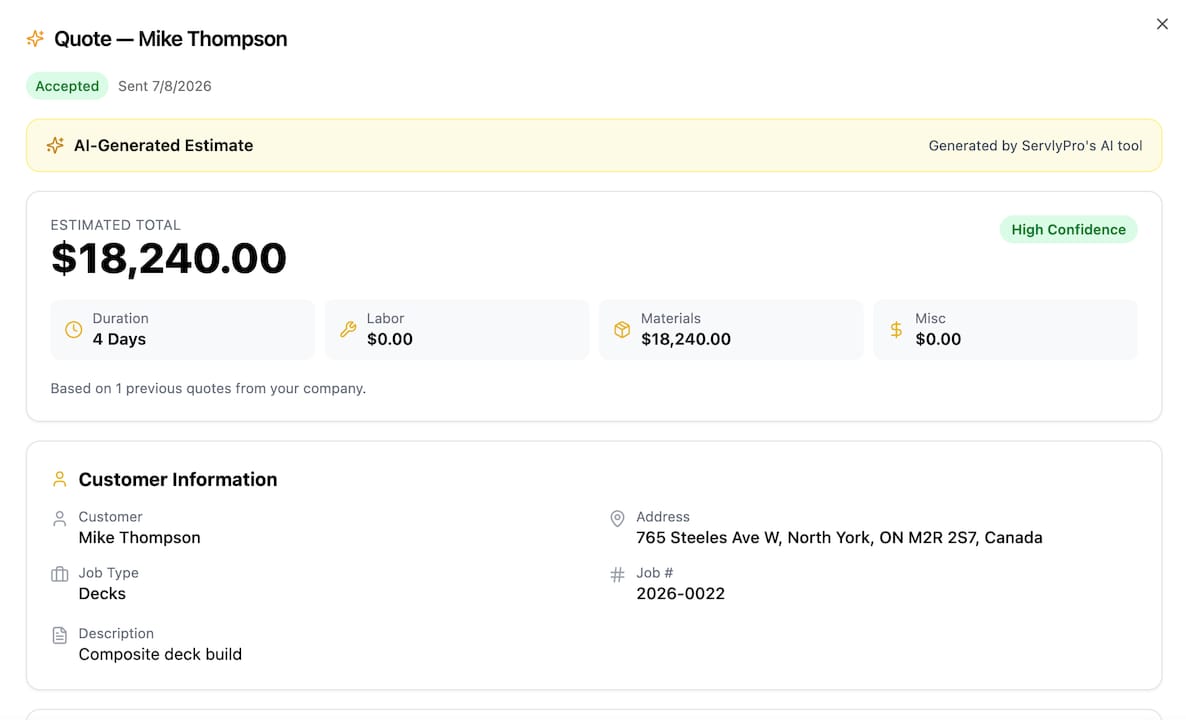Click the 765 Steeles Ave W address
The width and height of the screenshot is (1186, 720).
click(840, 538)
